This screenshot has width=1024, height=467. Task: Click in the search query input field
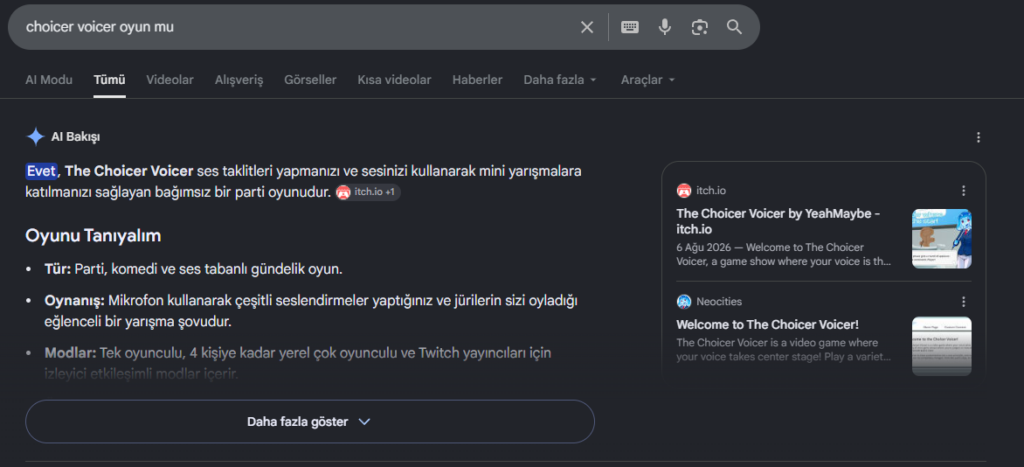click(x=297, y=27)
